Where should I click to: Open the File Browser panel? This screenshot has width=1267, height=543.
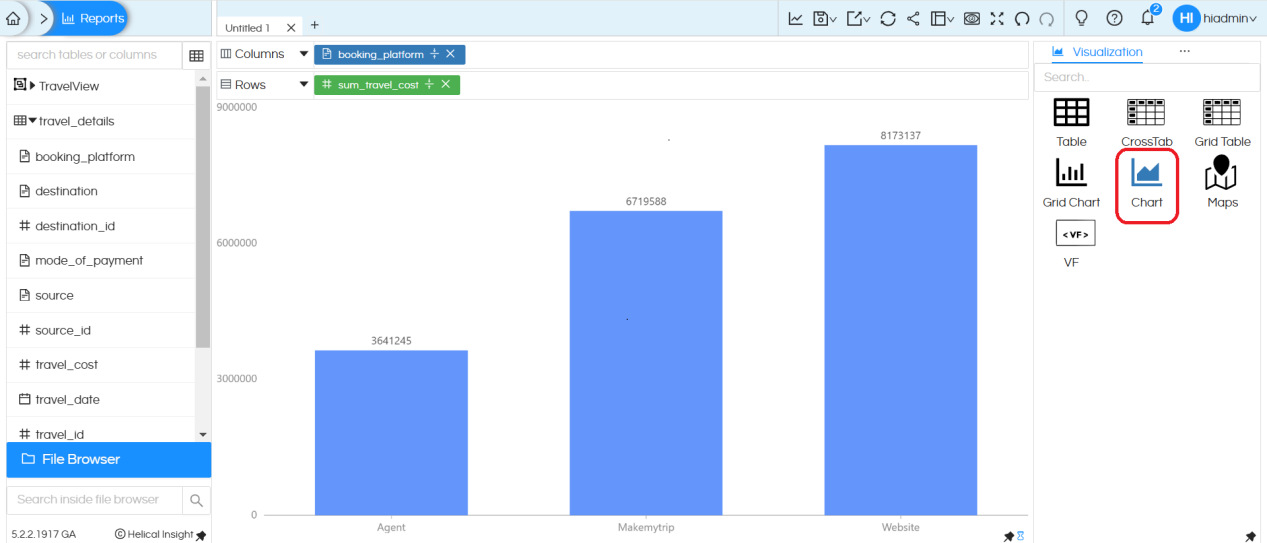[108, 459]
